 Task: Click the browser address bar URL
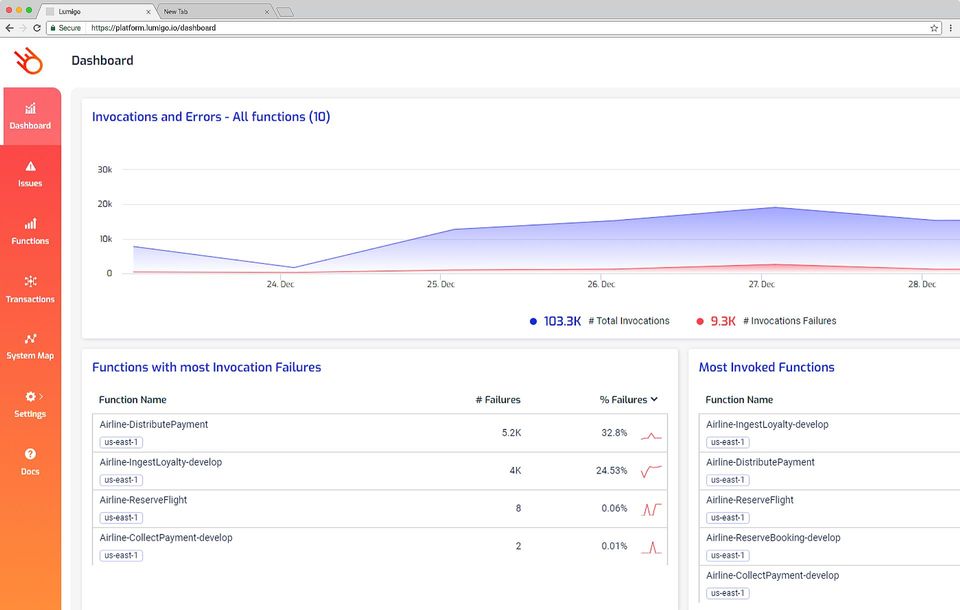(154, 28)
